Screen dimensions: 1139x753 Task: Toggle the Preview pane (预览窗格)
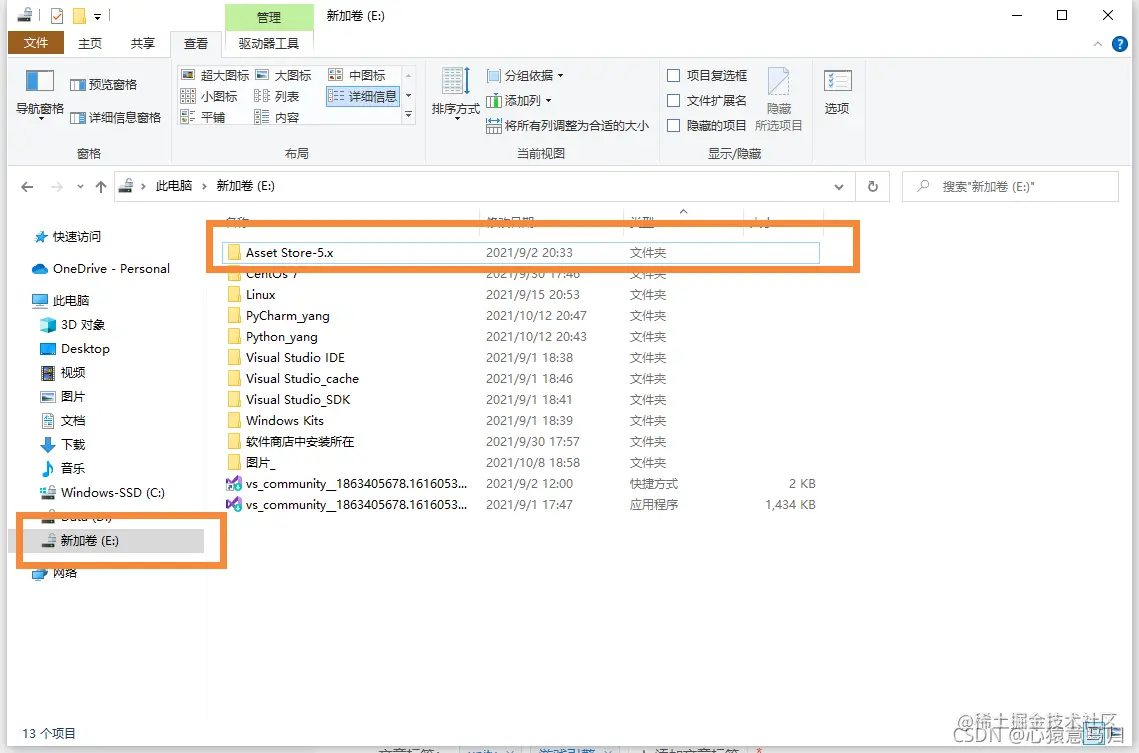point(103,84)
